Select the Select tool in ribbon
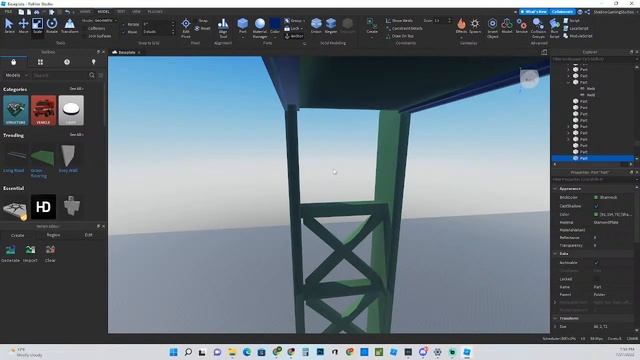This screenshot has height=360, width=640. click(9, 26)
